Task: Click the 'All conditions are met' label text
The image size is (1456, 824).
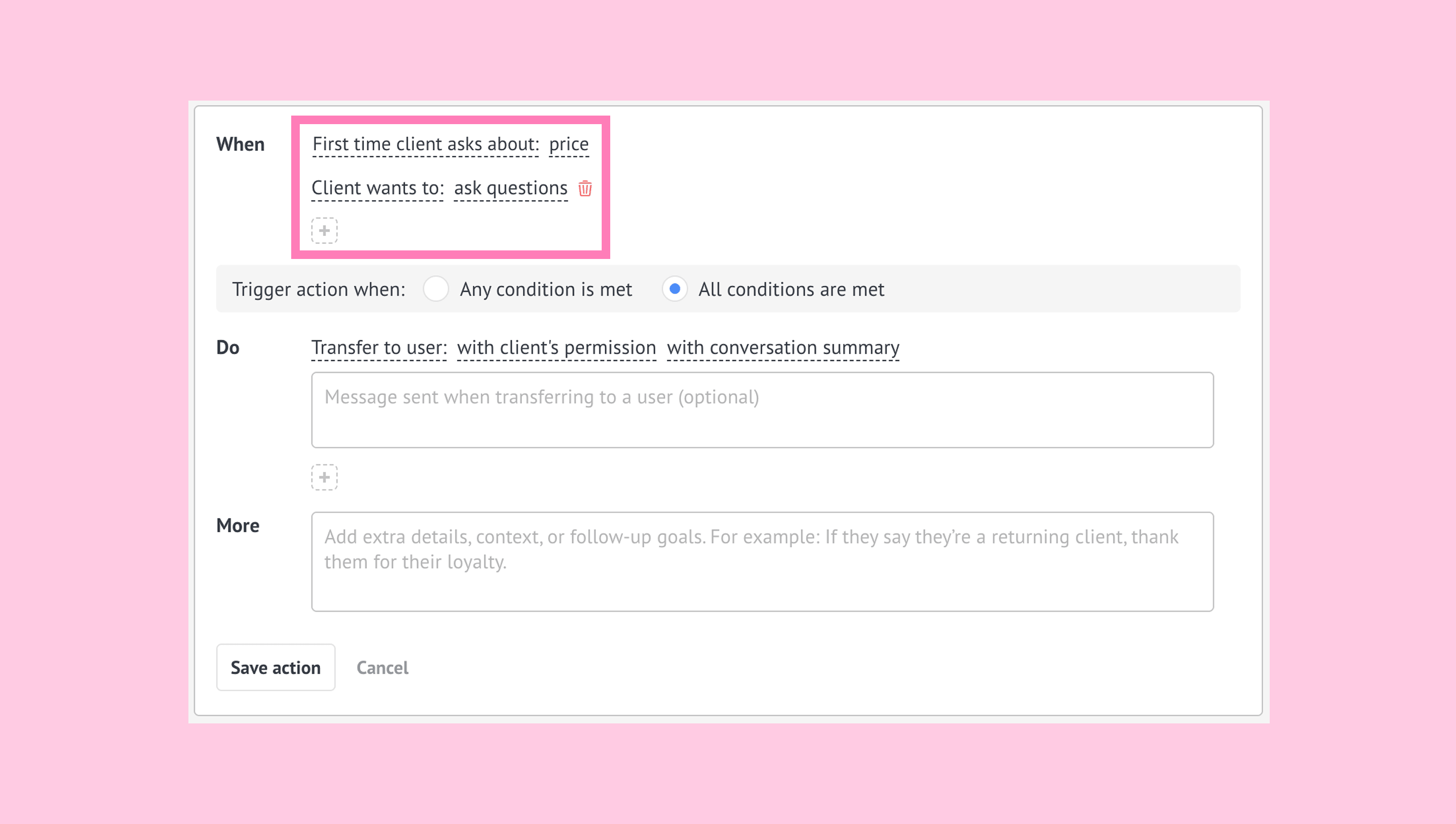Action: [x=790, y=289]
